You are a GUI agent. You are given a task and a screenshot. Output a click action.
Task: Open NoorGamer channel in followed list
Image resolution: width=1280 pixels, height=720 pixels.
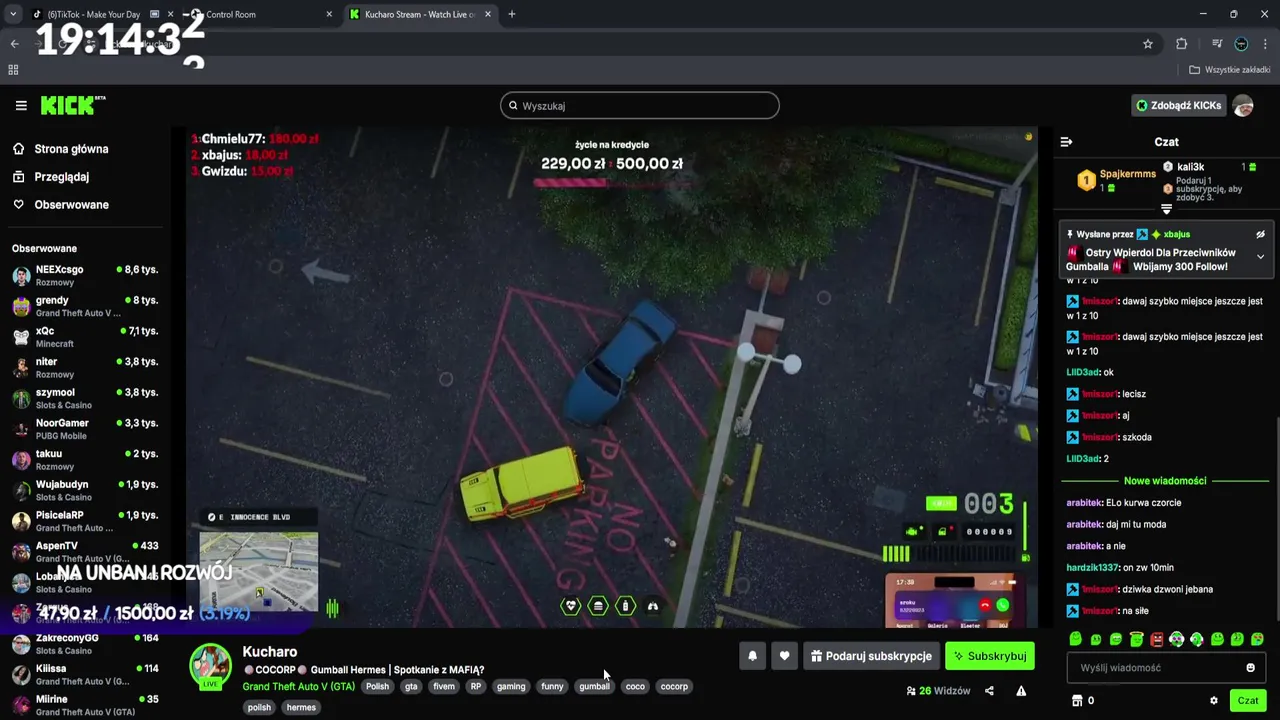pyautogui.click(x=85, y=430)
